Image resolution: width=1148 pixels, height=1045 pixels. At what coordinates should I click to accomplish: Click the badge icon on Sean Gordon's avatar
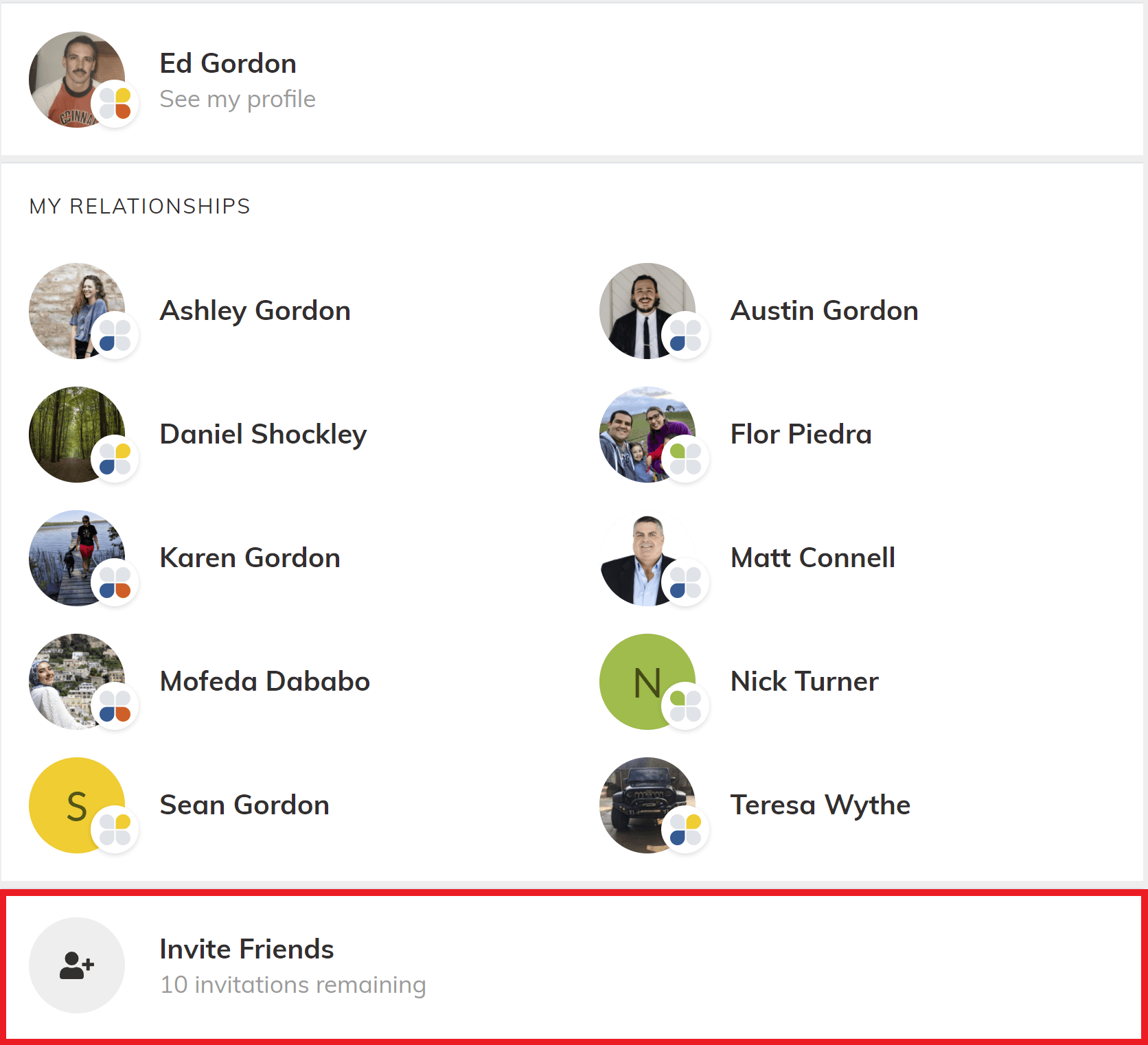coord(115,830)
